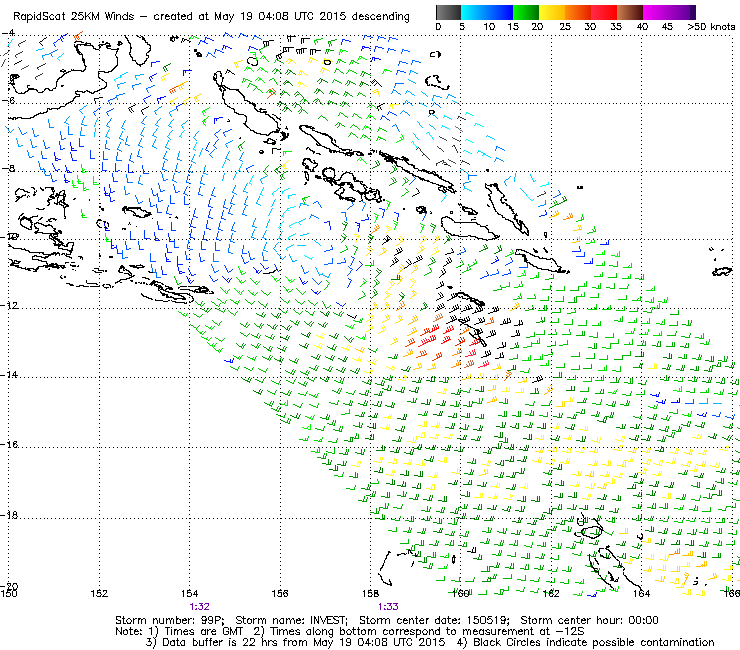Screen dimensions: 740x650
Task: Click the '156' longitude axis label
Action: [280, 593]
